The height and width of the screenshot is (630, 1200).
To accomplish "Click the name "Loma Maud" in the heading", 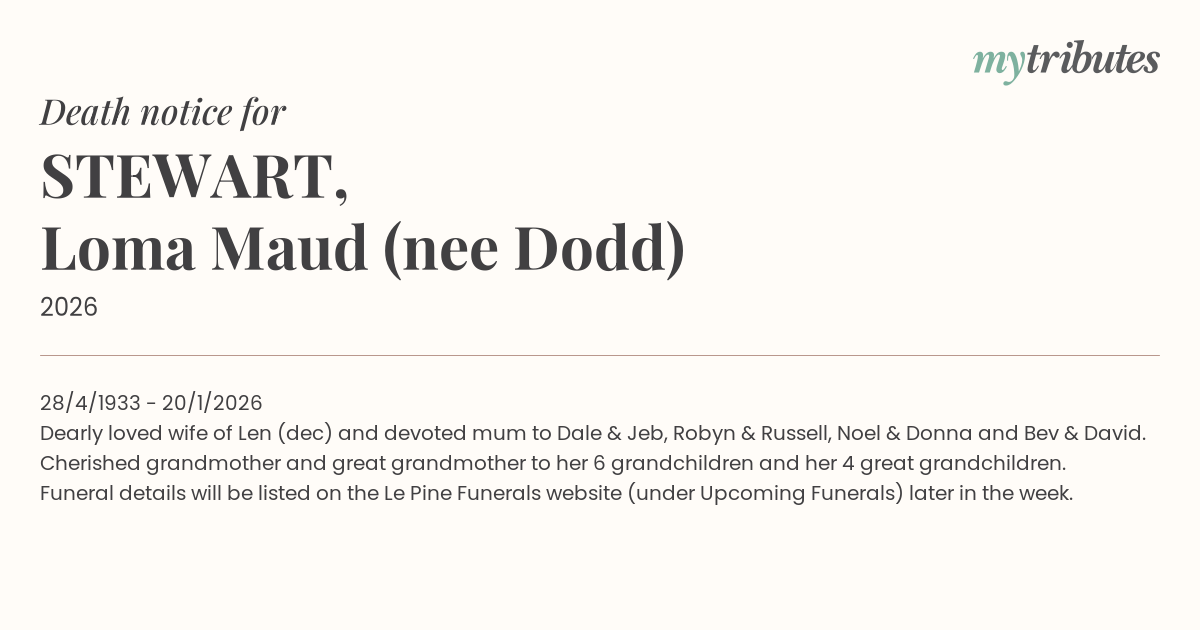I will click(204, 250).
